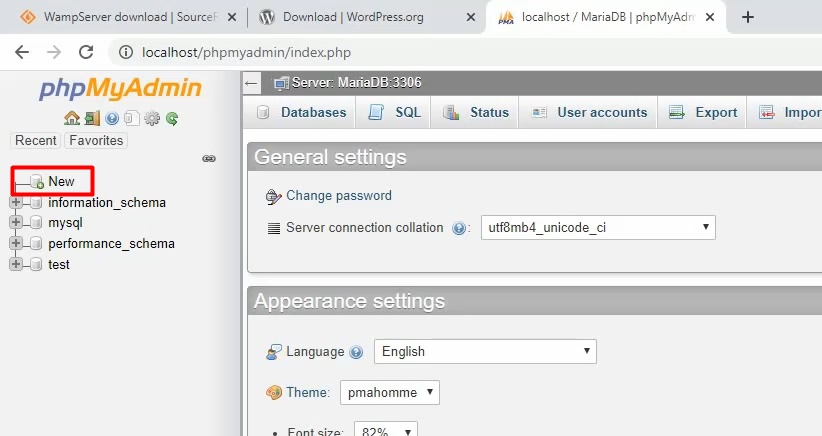Click the Favorites button in sidebar
This screenshot has height=436, width=822.
tap(96, 140)
